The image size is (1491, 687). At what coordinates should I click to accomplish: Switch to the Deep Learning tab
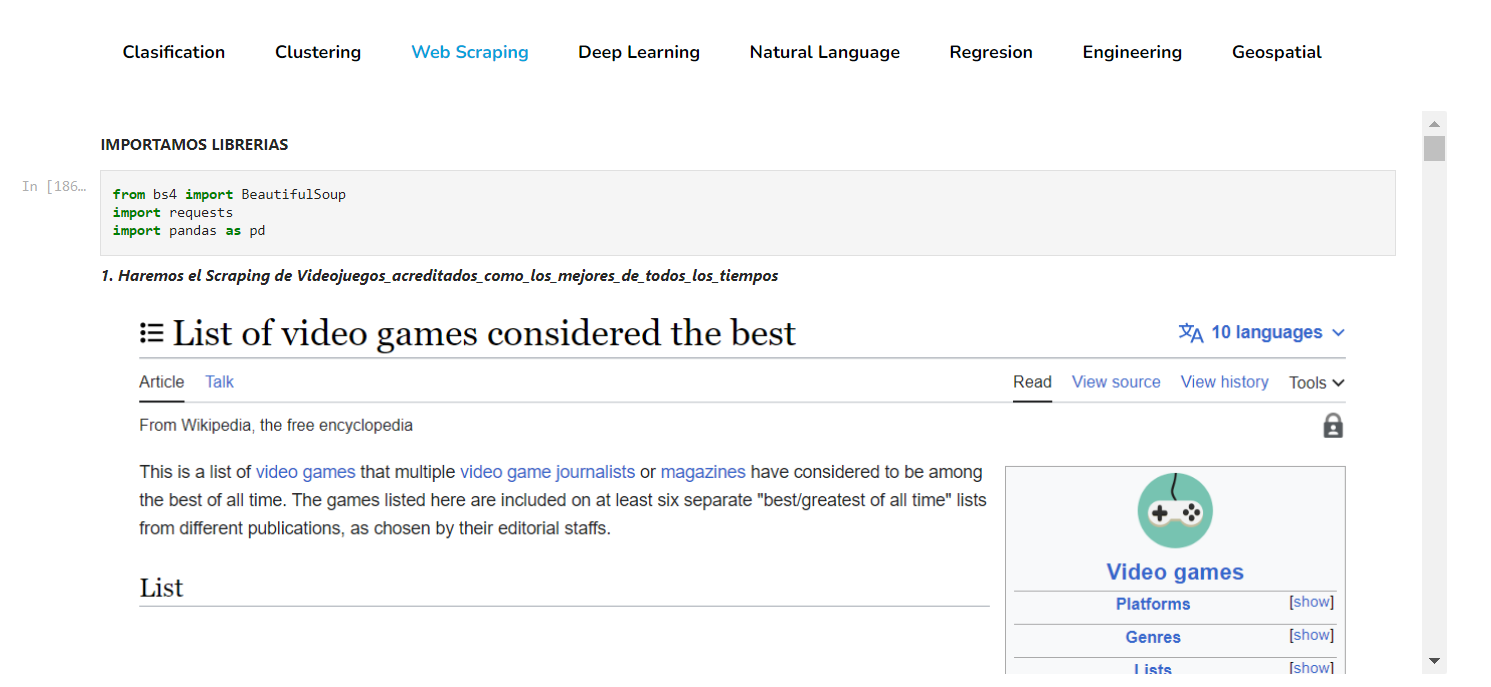(x=639, y=52)
